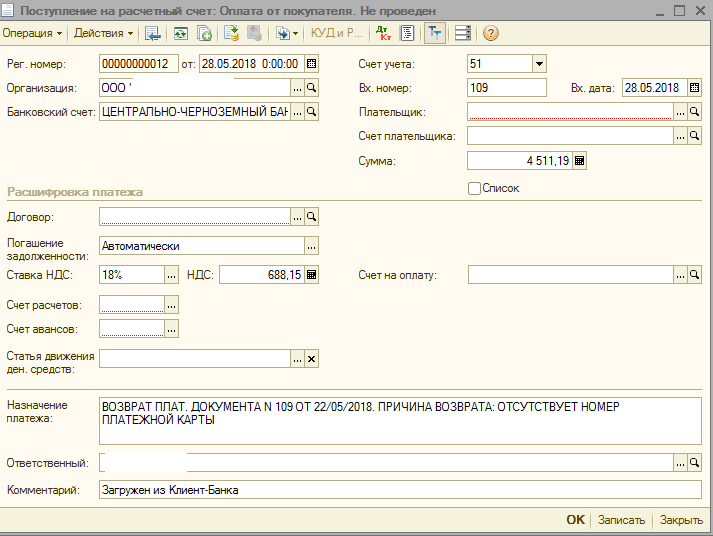713x536 pixels.
Task: Open the Операция menu
Action: [32, 33]
